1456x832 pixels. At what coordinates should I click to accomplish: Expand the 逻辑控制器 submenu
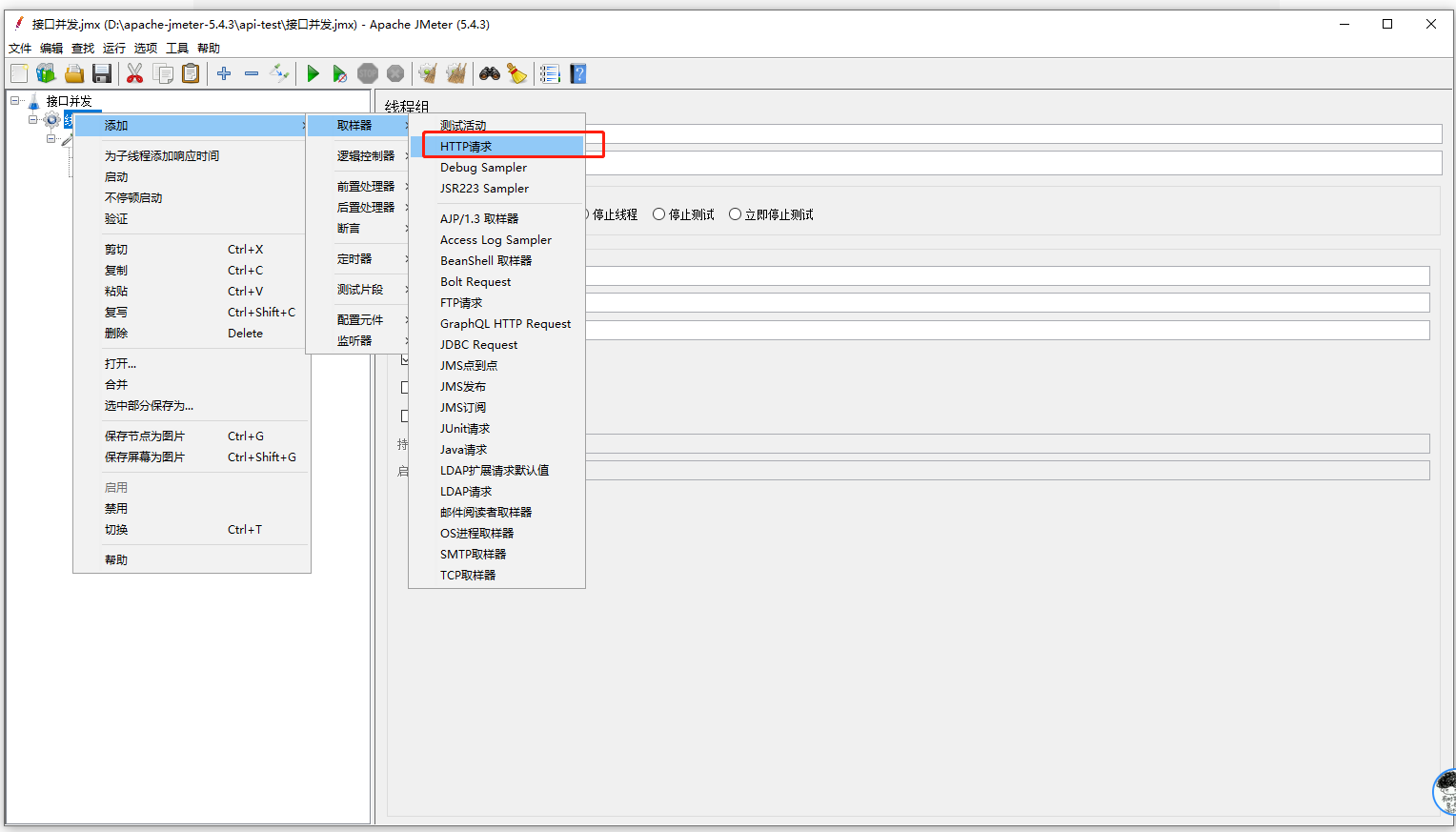[358, 155]
